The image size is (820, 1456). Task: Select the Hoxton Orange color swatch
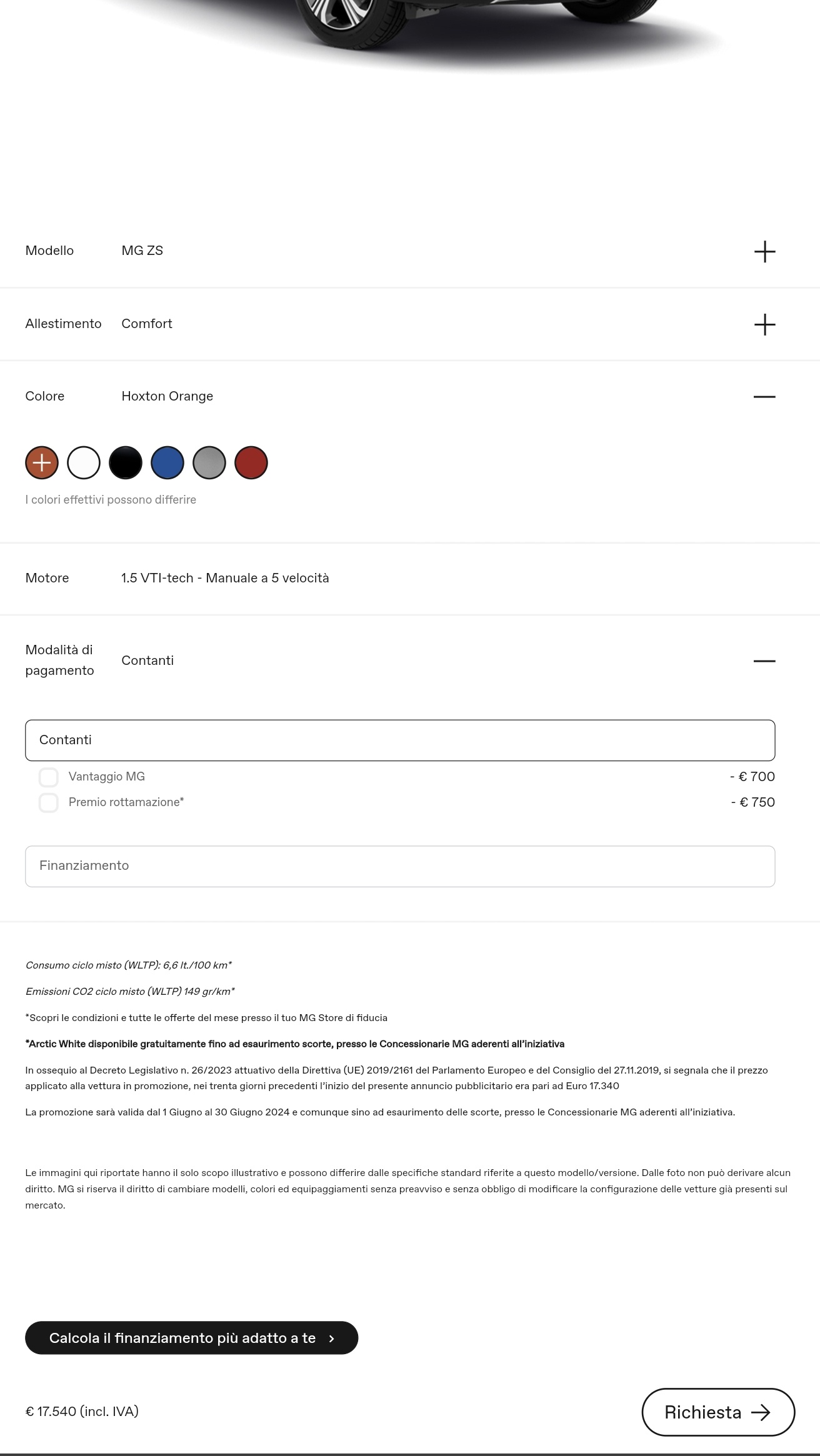click(42, 462)
